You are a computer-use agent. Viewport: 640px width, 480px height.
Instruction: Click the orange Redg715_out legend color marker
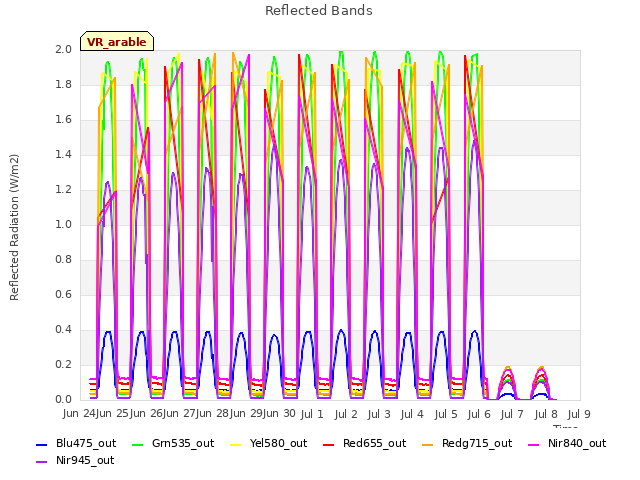pos(428,444)
